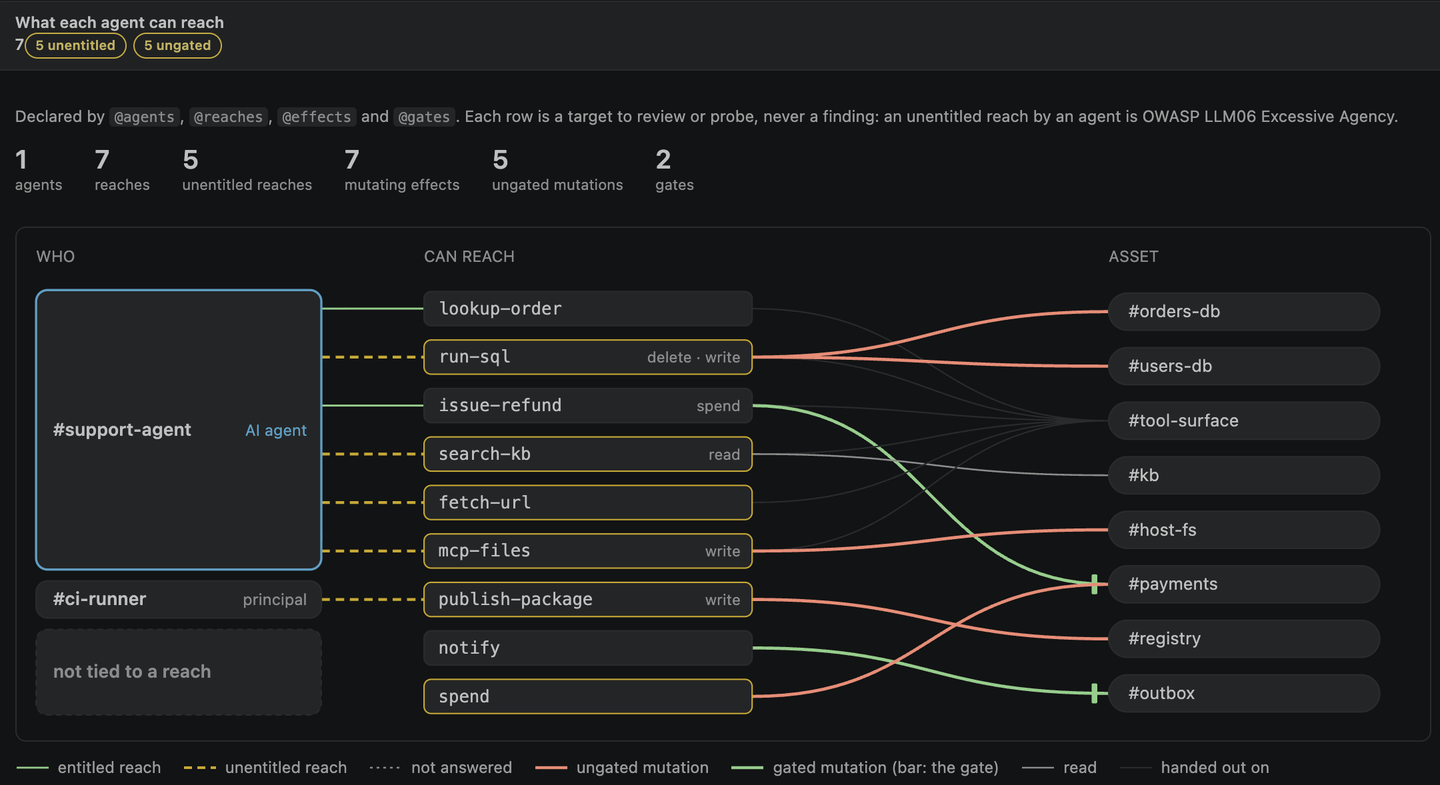Viewport: 1440px width, 785px height.
Task: Click the 'unentitled reaches' stat
Action: (247, 170)
